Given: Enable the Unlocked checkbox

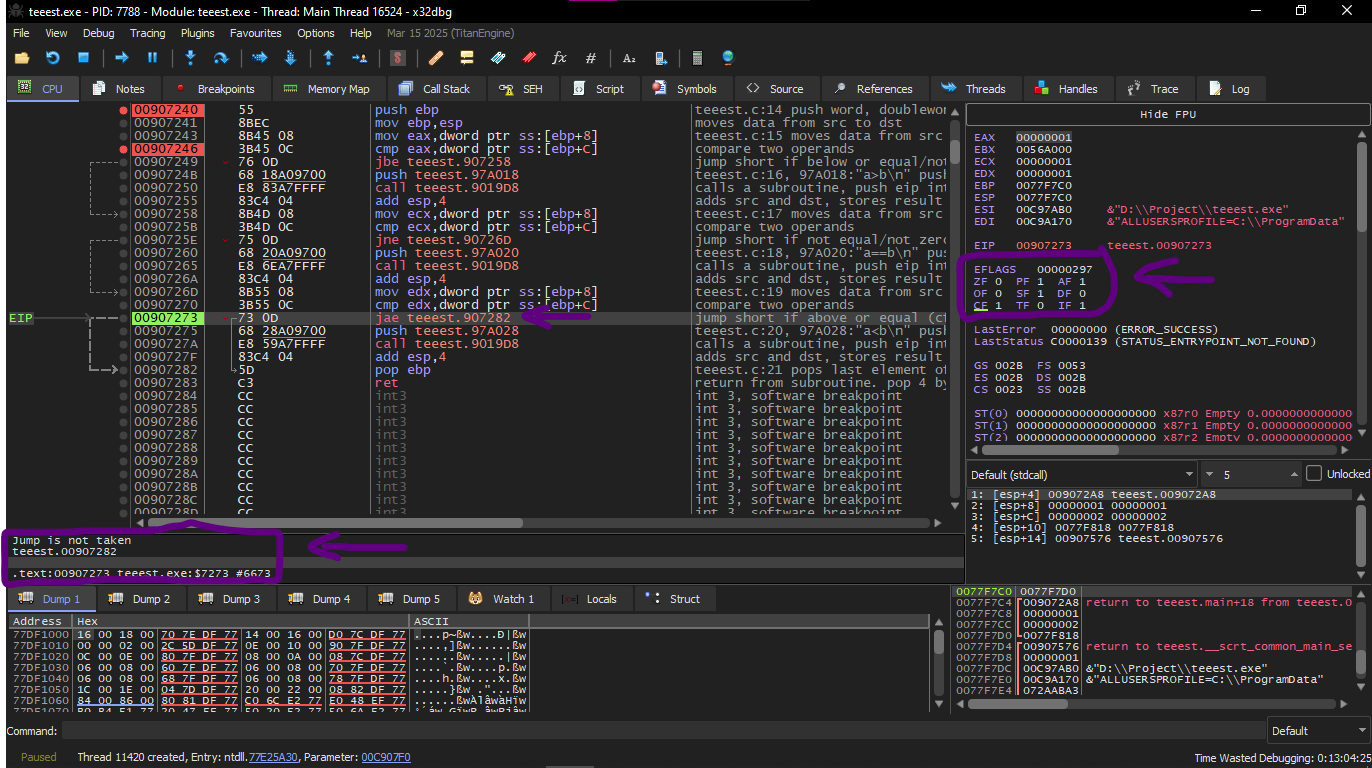Looking at the screenshot, I should [x=1314, y=474].
